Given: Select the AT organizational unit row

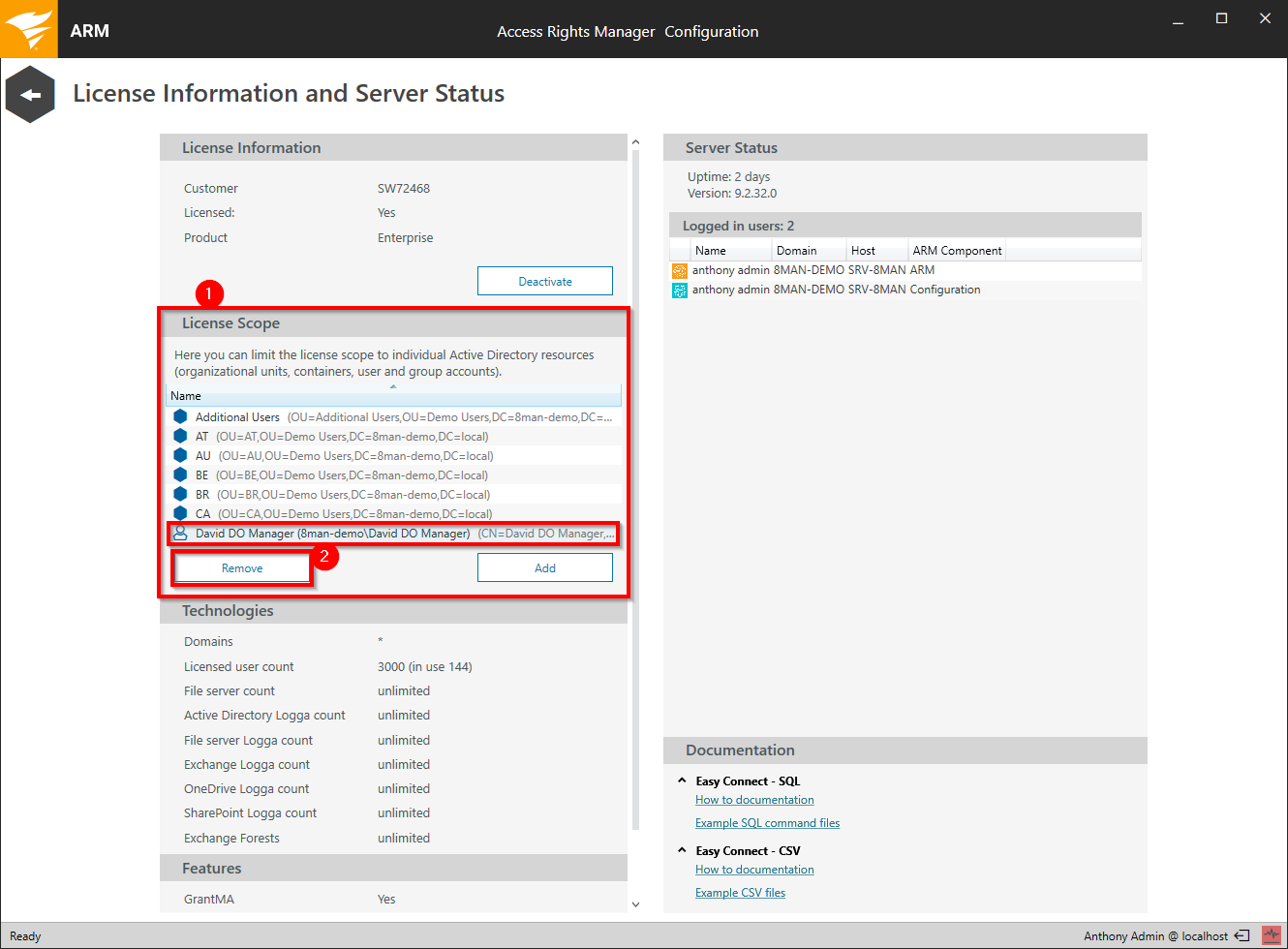Looking at the screenshot, I should [x=393, y=436].
